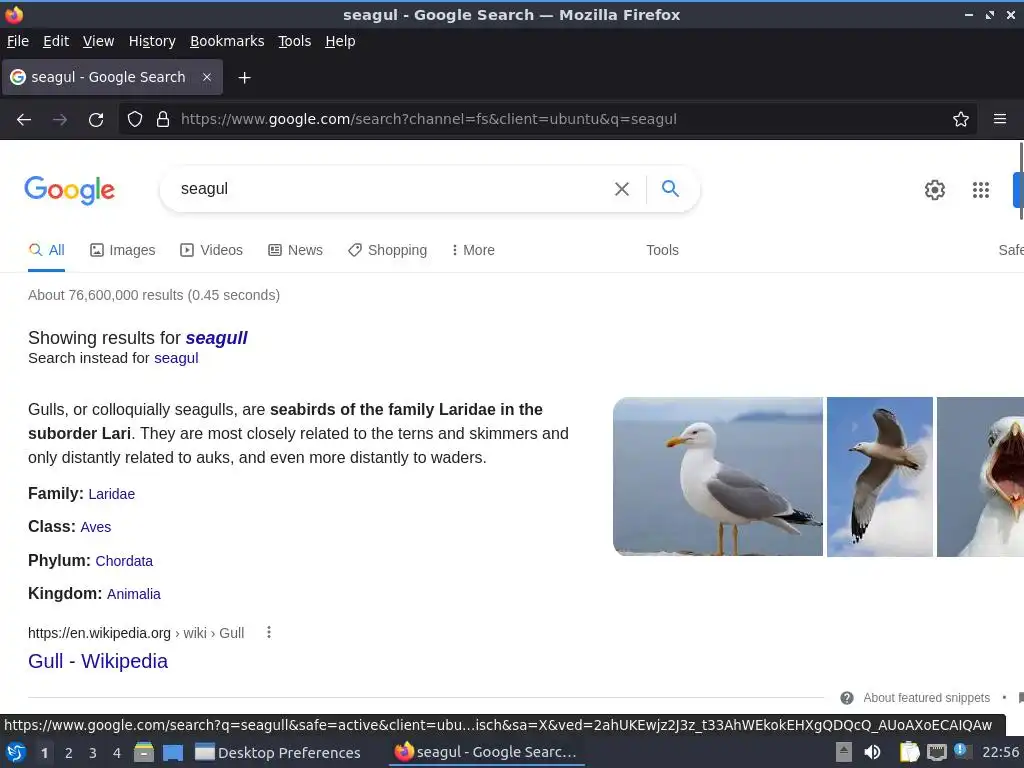
Task: Click the Google logo
Action: (x=70, y=190)
